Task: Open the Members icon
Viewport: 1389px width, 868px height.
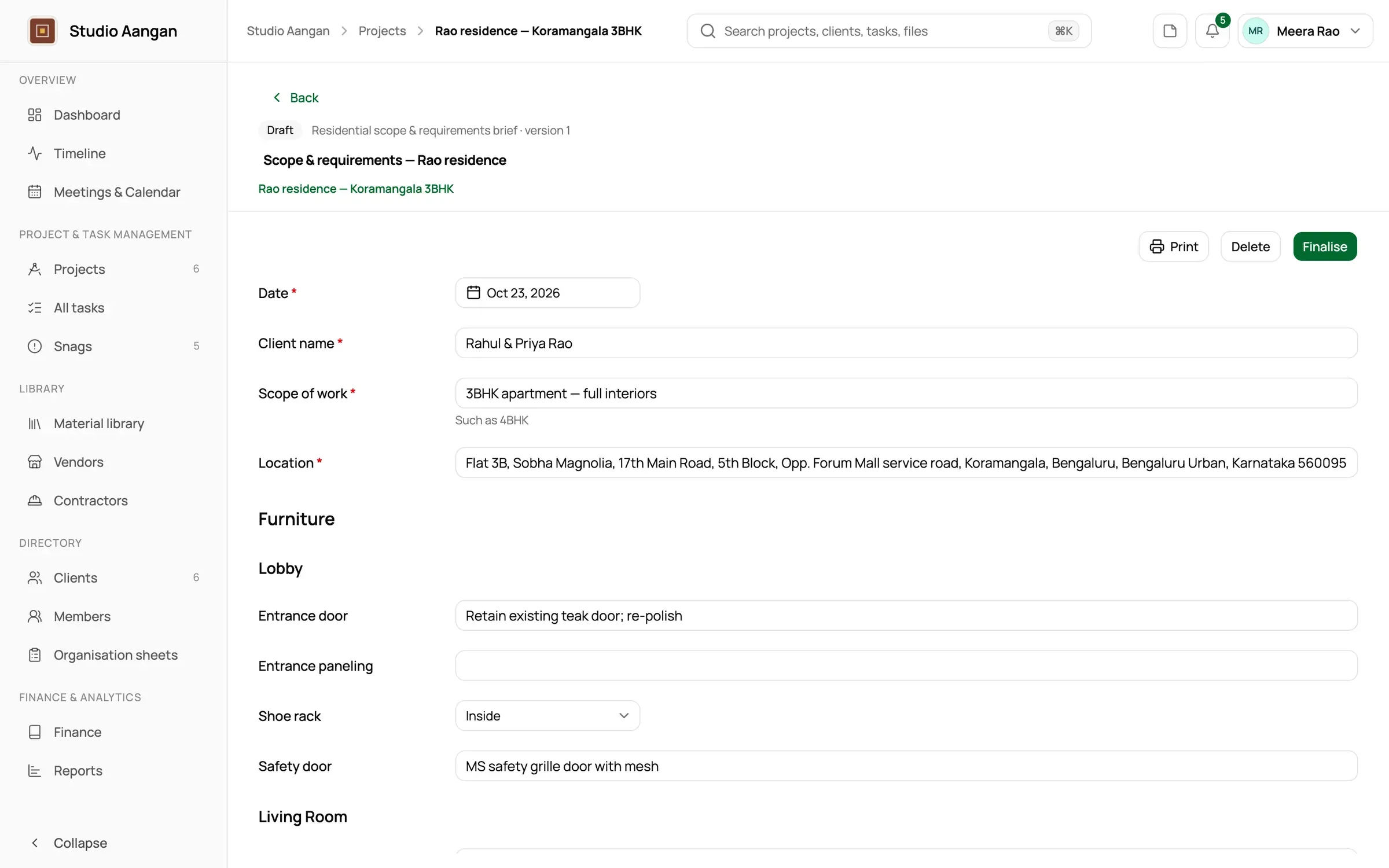Action: click(x=35, y=616)
